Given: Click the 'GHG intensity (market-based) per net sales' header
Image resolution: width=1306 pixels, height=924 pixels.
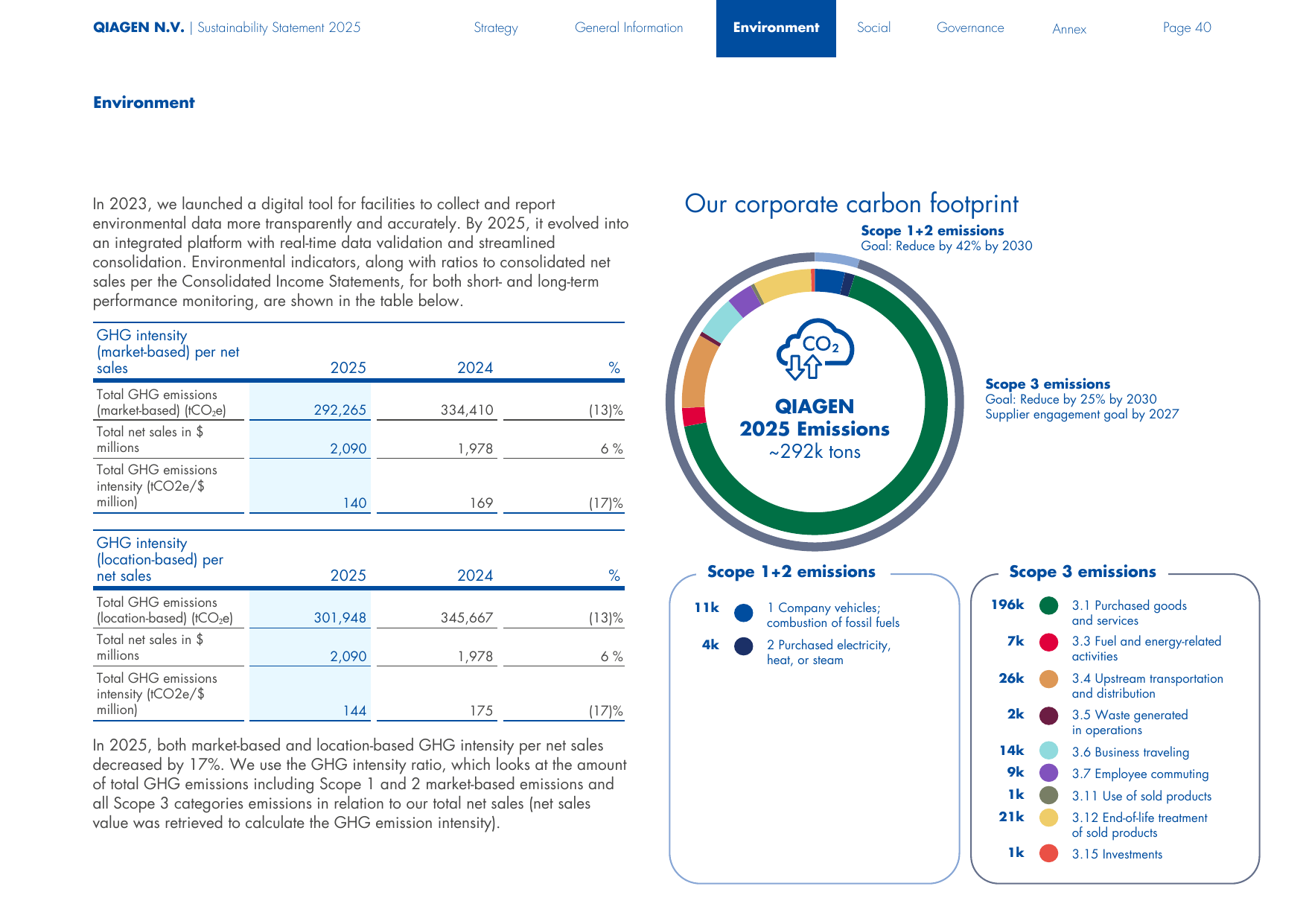Looking at the screenshot, I should 168,351.
